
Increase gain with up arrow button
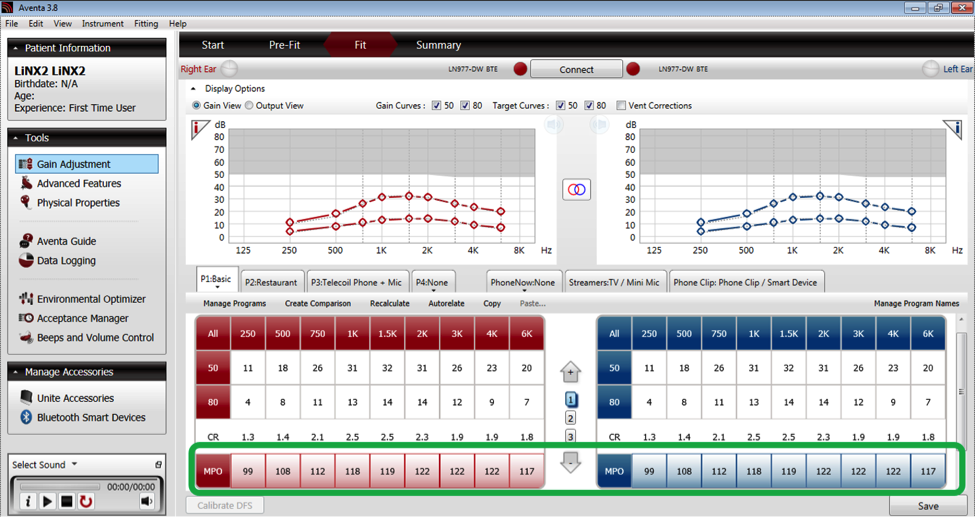[570, 372]
